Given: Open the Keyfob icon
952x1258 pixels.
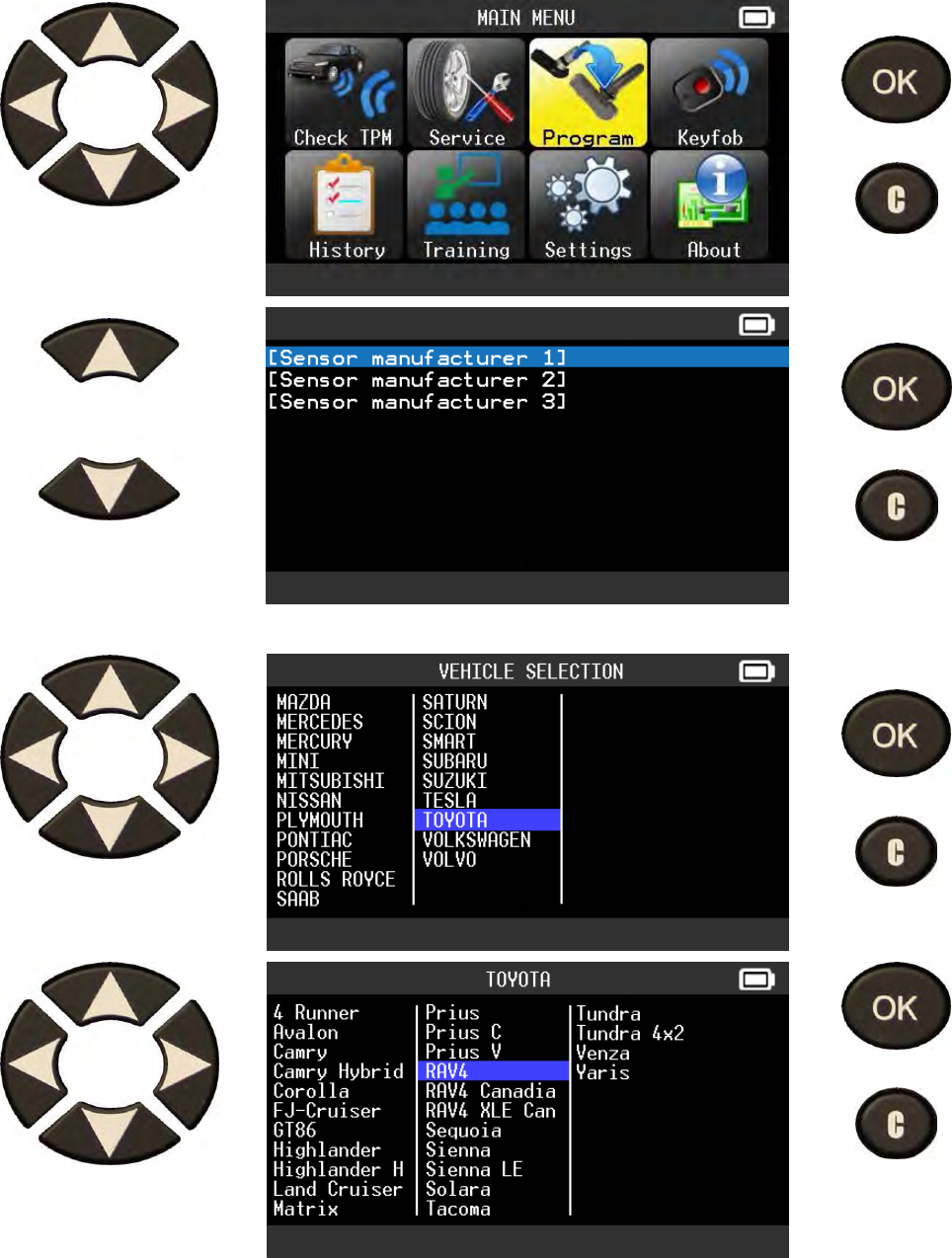Looking at the screenshot, I should click(709, 94).
